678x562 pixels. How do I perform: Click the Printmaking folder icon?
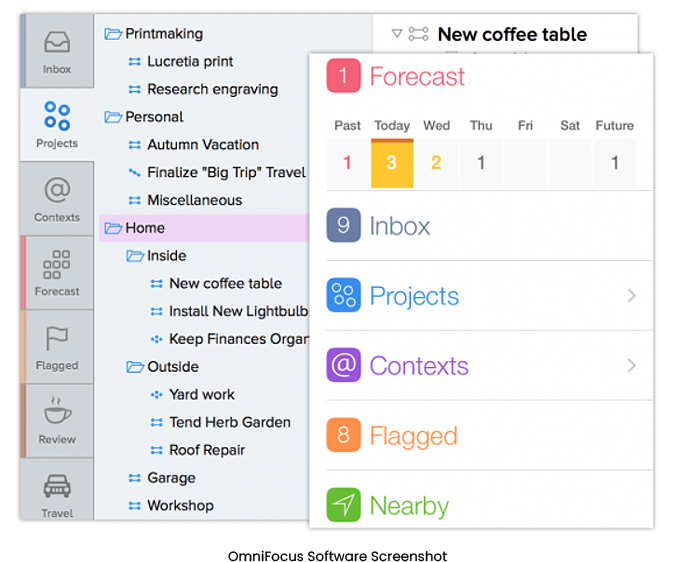pos(113,34)
